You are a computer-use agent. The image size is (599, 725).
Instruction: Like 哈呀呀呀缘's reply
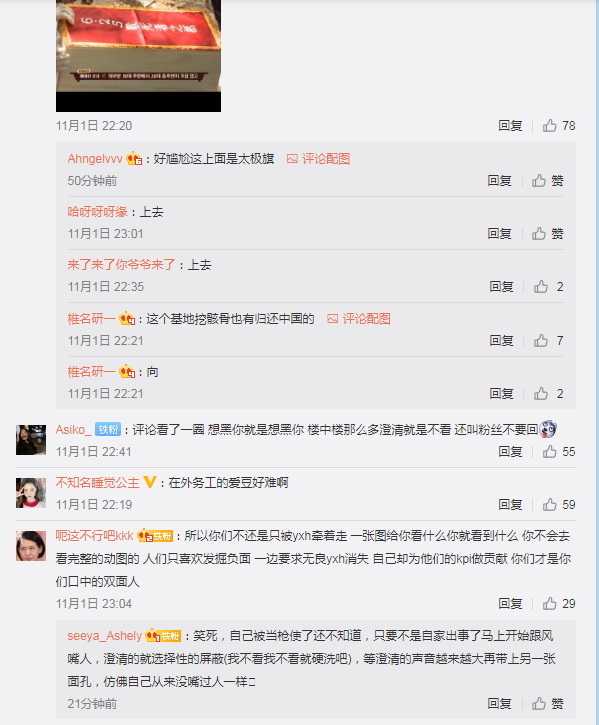[x=548, y=233]
